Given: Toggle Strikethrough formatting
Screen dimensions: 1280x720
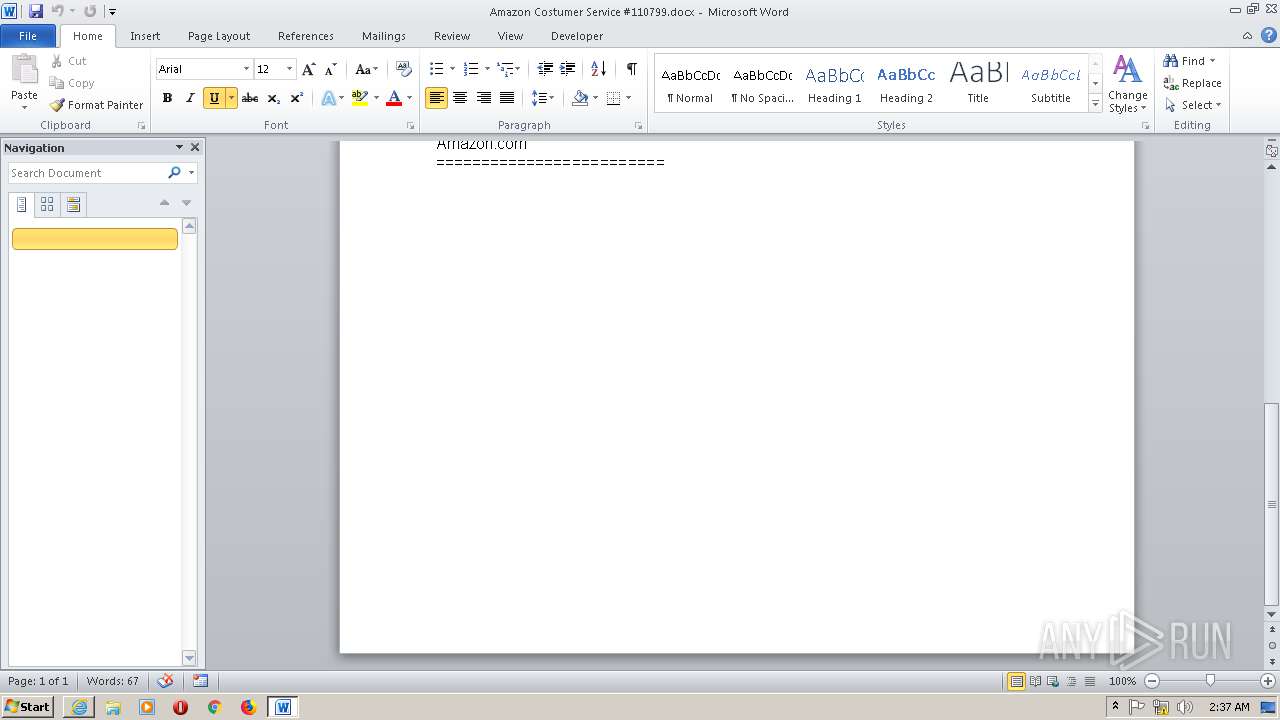Looking at the screenshot, I should tap(250, 98).
